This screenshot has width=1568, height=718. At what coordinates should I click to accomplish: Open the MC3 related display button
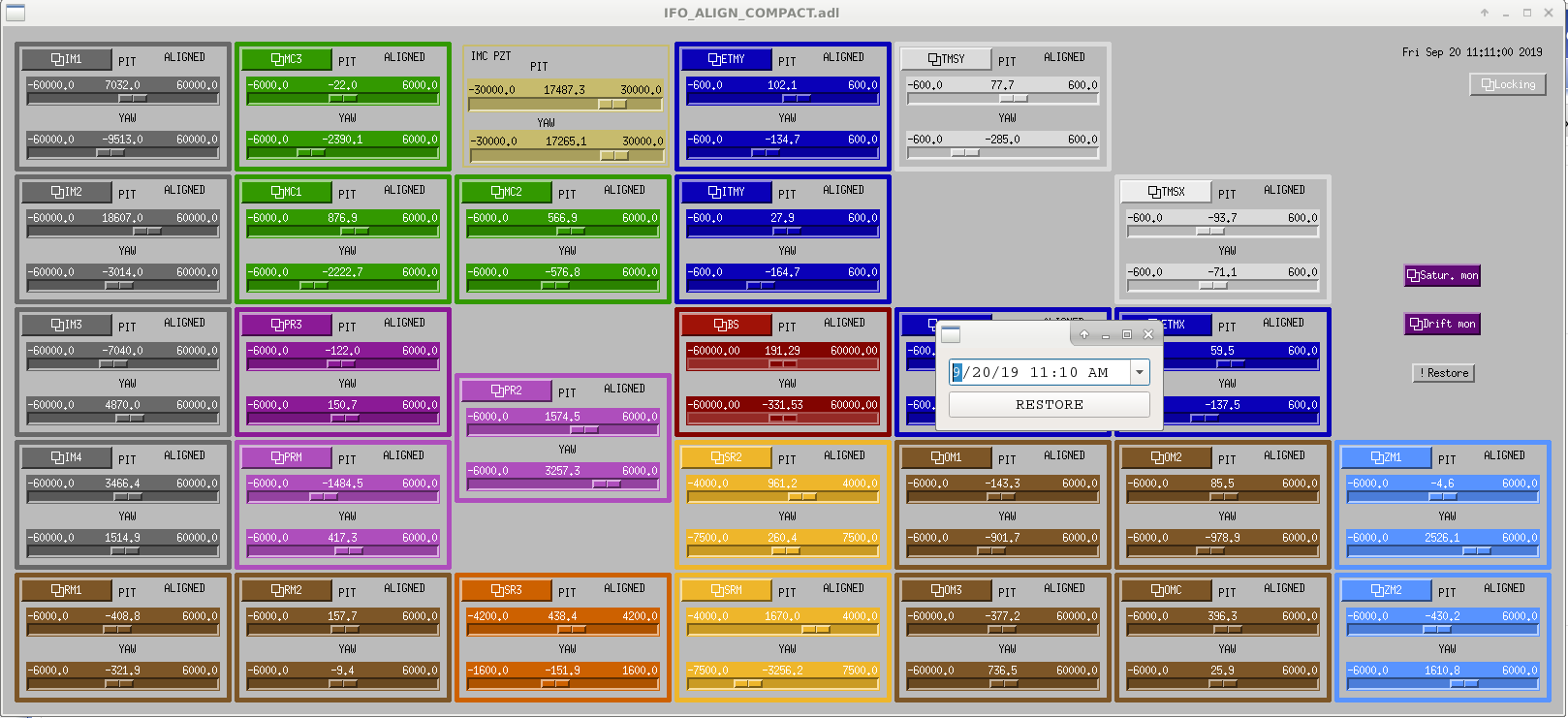(x=286, y=59)
